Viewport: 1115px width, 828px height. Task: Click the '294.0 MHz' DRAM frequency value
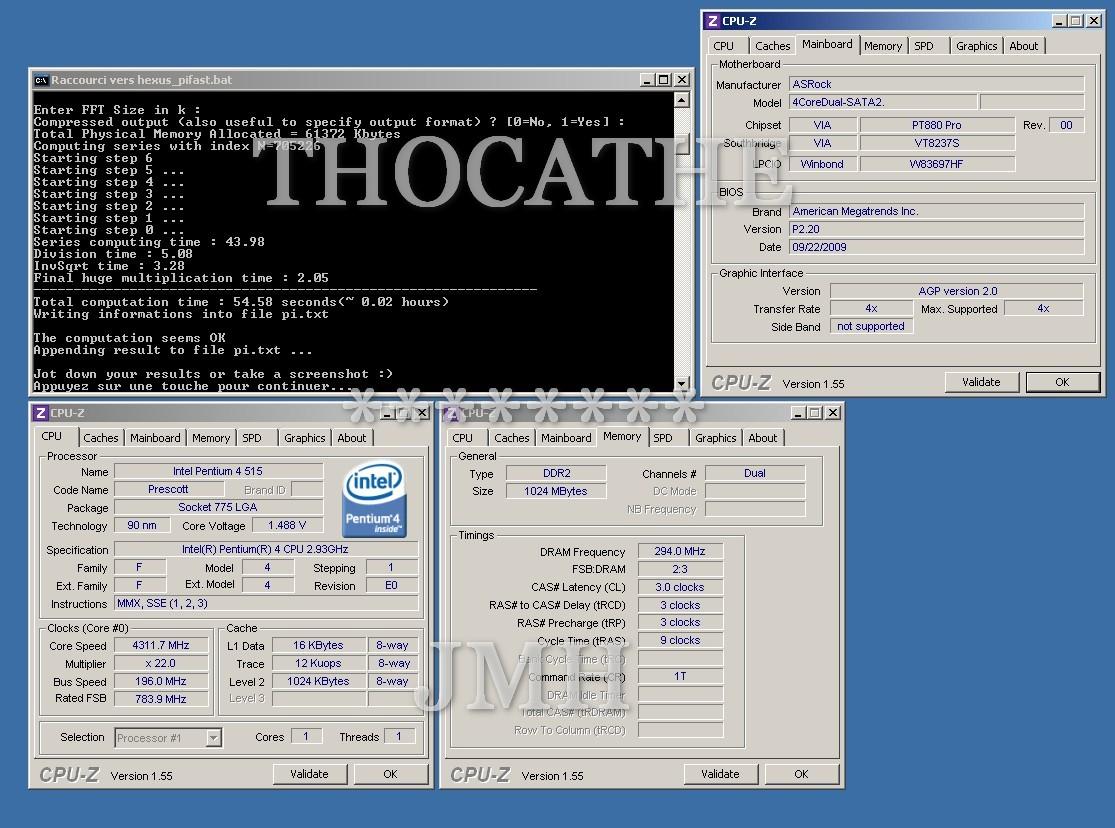point(680,551)
